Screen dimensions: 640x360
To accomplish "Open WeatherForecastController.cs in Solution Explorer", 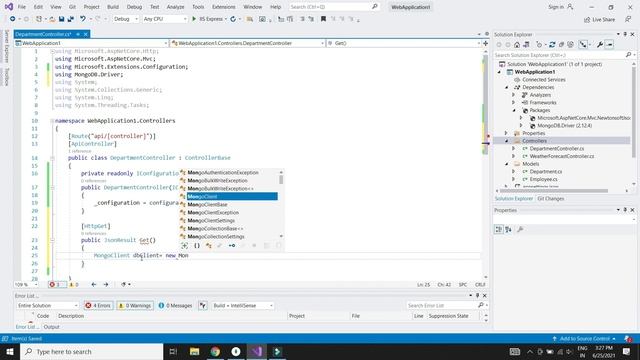I will (562, 156).
